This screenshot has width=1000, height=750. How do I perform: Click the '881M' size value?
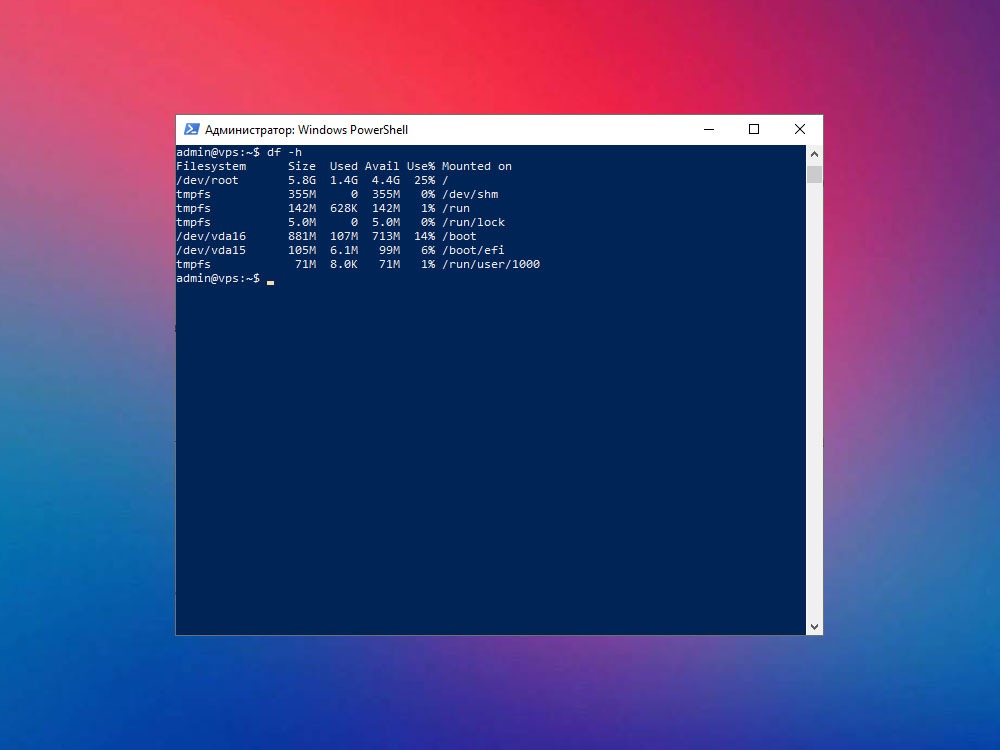tap(302, 237)
